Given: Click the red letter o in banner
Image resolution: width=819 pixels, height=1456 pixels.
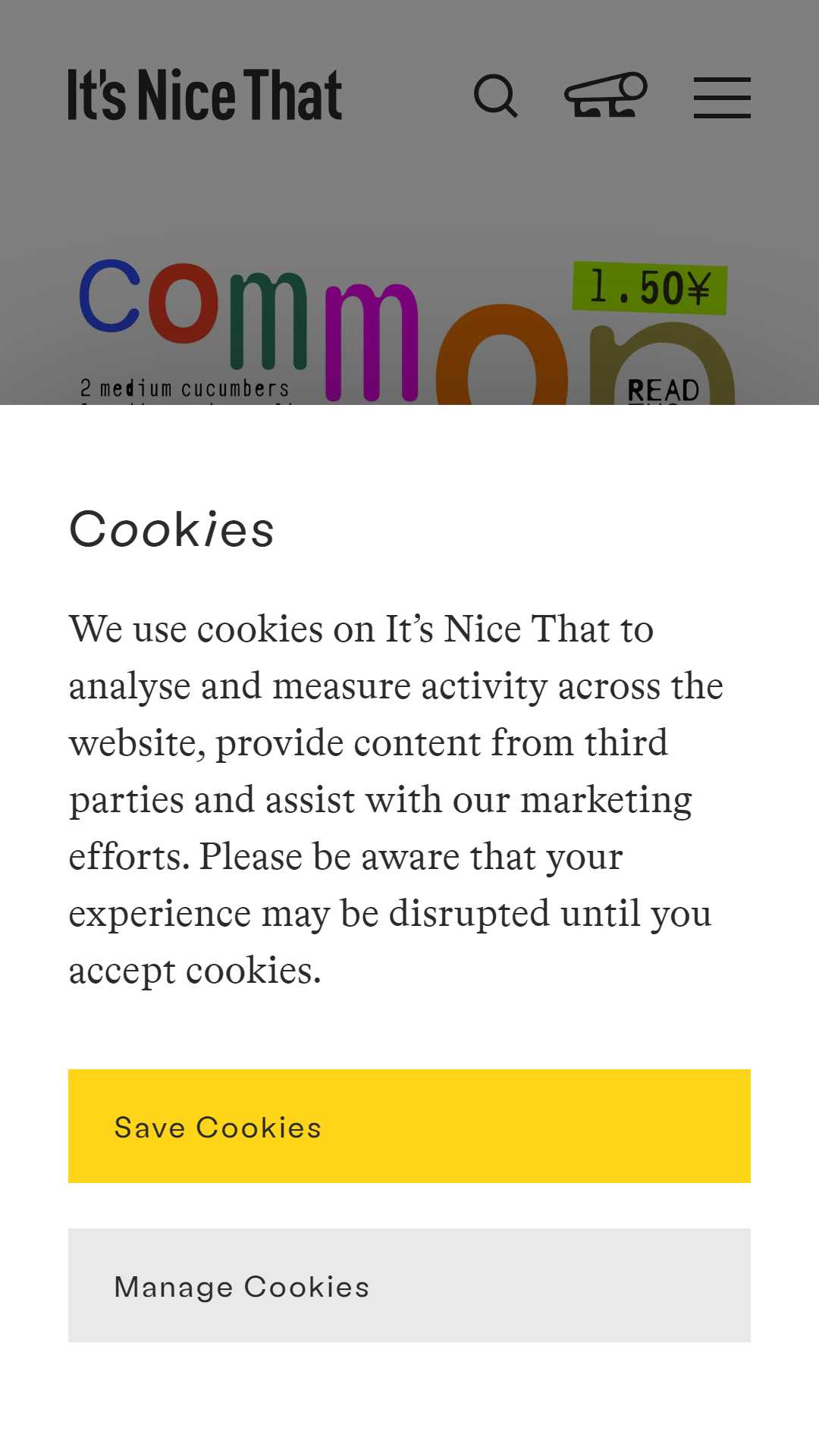Looking at the screenshot, I should (x=184, y=303).
